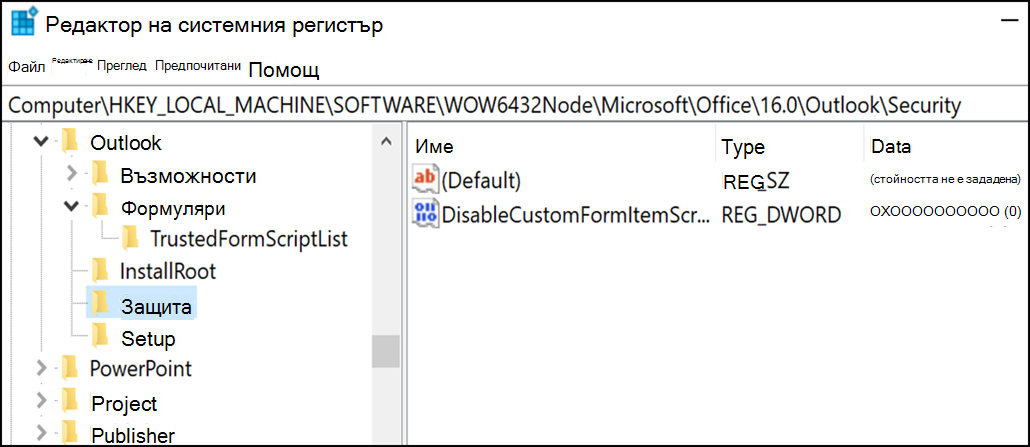Open the Файл menu
1030x447 pixels.
click(x=27, y=67)
